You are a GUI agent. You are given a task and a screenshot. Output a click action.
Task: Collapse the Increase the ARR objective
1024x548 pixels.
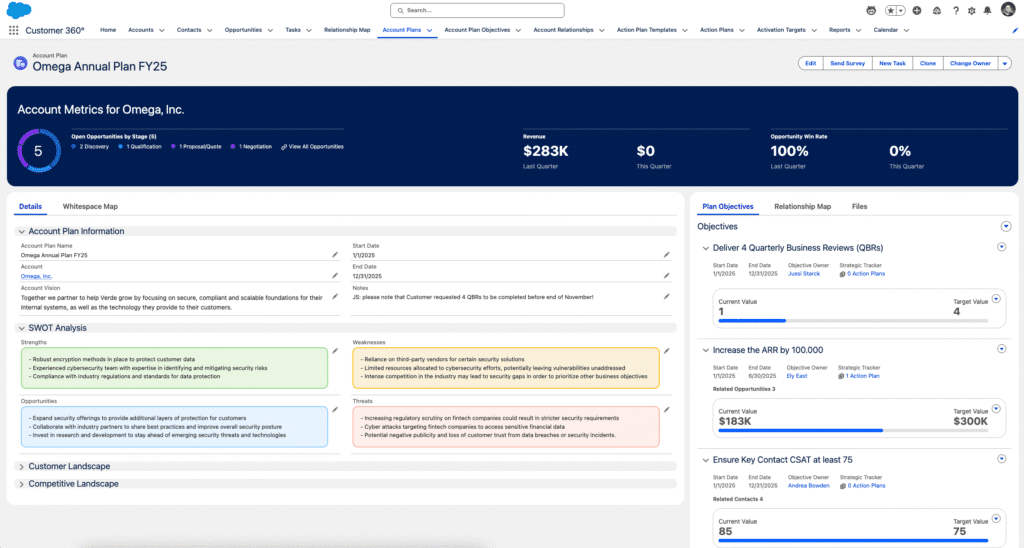click(x=705, y=350)
